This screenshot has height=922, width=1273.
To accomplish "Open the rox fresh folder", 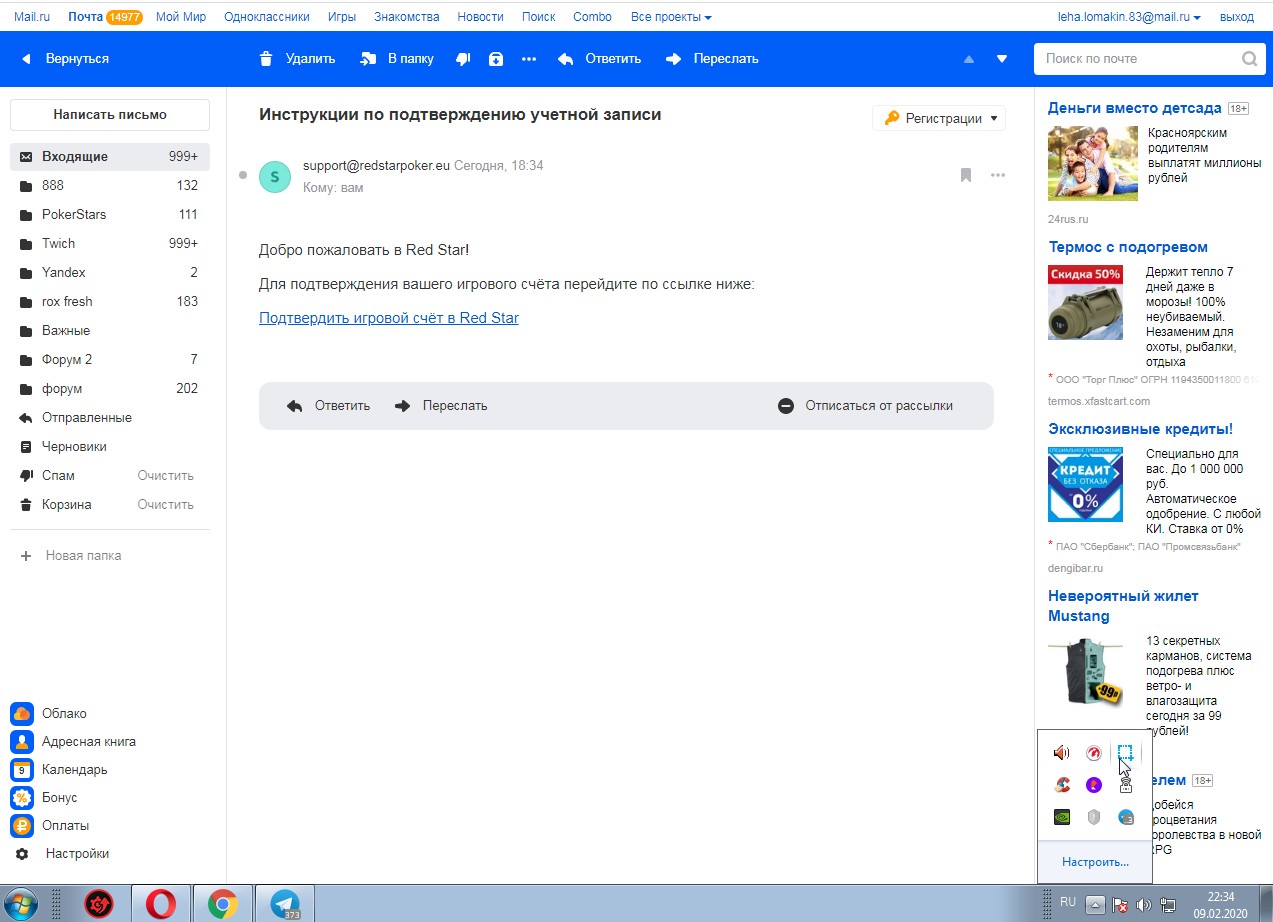I will [110, 302].
